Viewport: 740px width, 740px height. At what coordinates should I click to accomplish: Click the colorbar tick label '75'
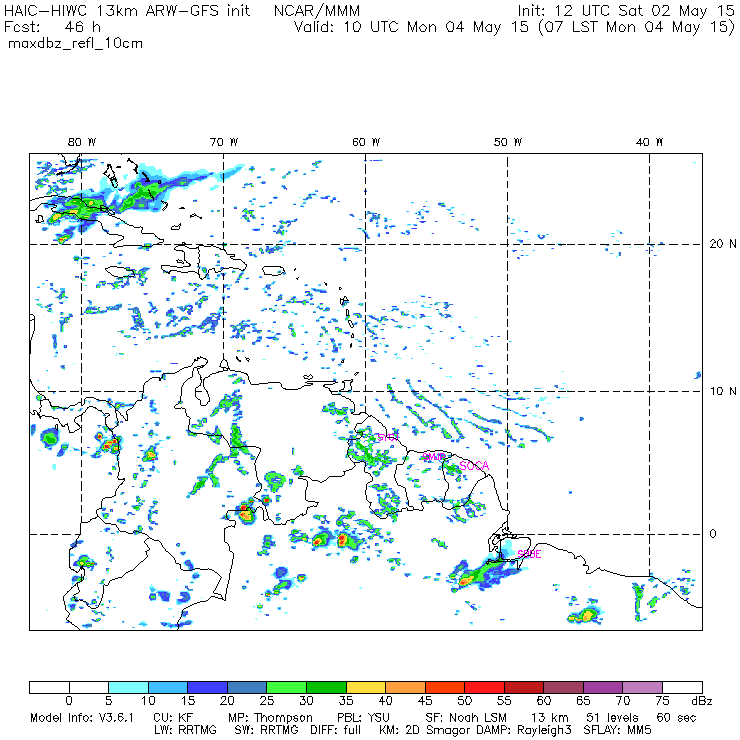point(662,701)
